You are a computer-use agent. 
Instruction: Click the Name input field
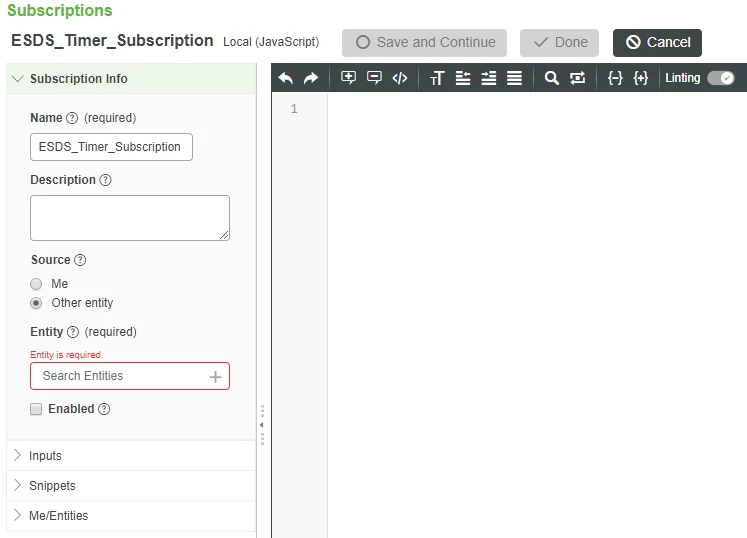pos(111,147)
